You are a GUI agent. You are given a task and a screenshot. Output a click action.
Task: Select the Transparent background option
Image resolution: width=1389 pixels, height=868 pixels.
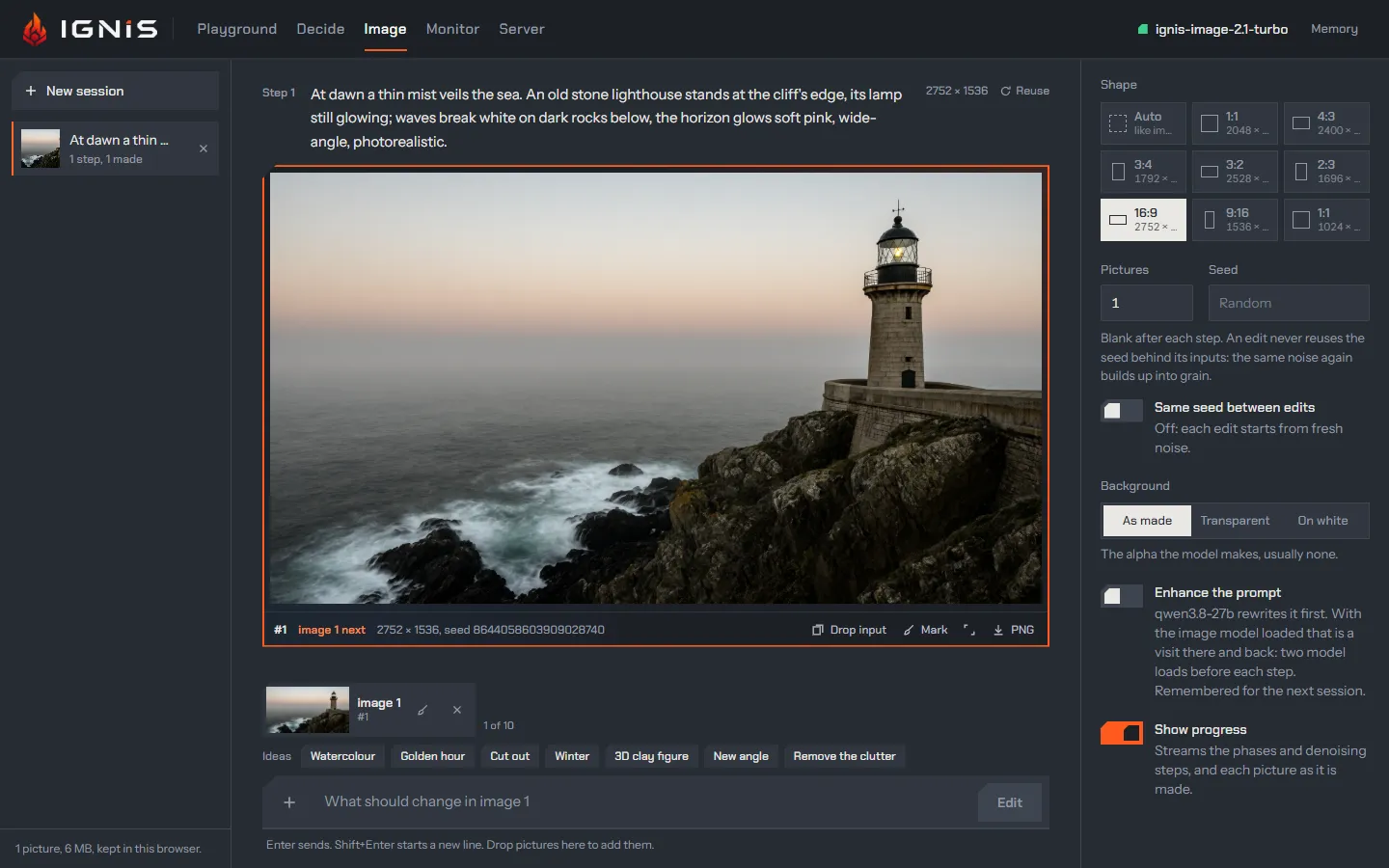pos(1235,521)
